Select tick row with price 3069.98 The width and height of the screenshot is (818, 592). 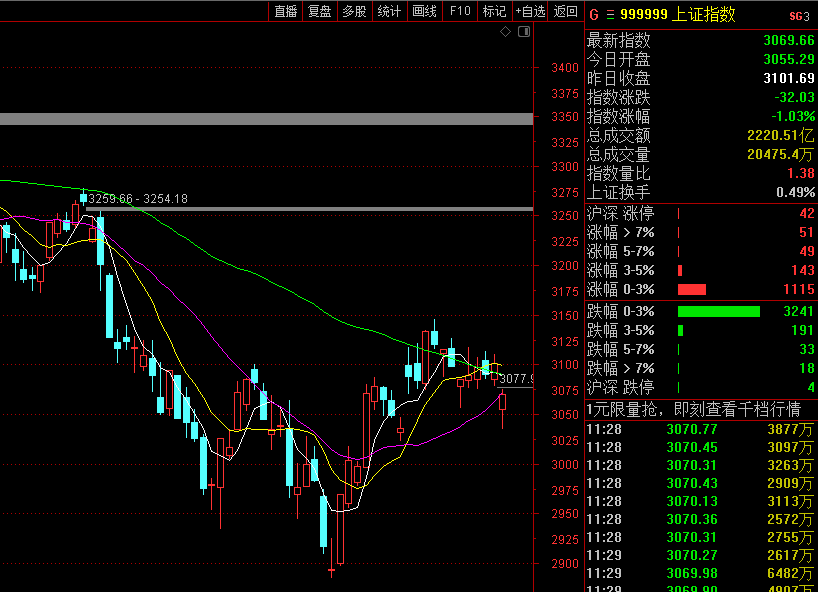point(700,573)
